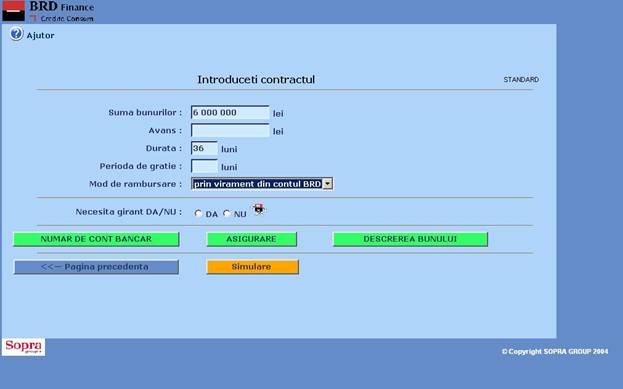The height and width of the screenshot is (389, 623).
Task: Click the orange Simulare button
Action: point(252,267)
